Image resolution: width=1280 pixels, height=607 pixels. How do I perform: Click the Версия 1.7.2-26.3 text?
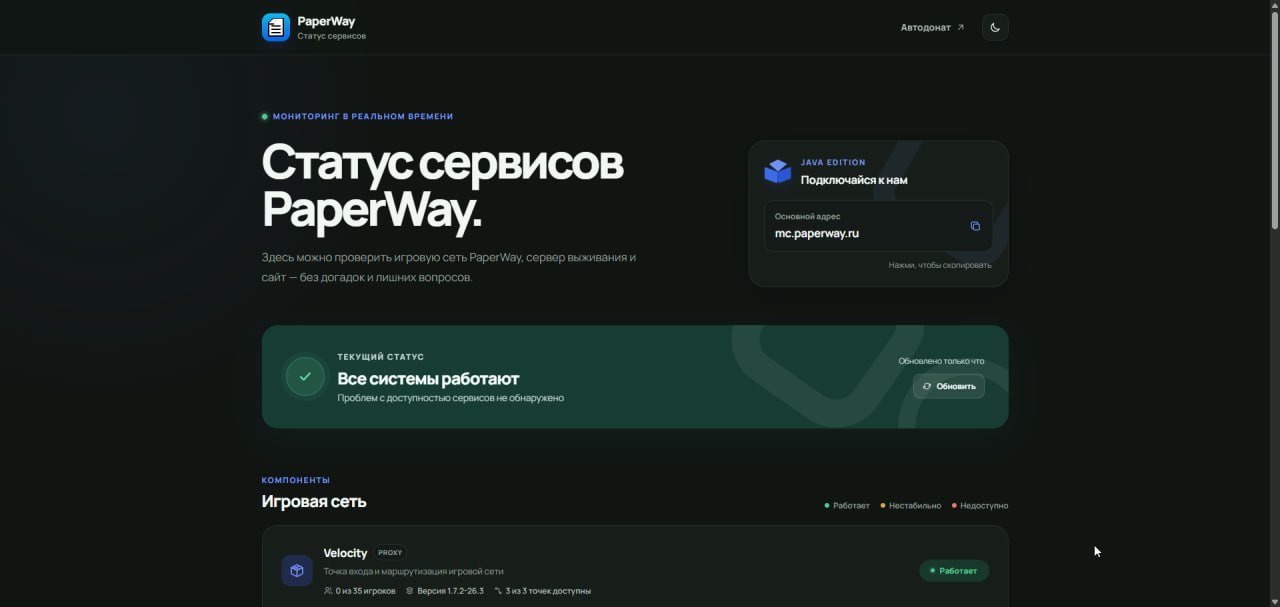[x=450, y=591]
